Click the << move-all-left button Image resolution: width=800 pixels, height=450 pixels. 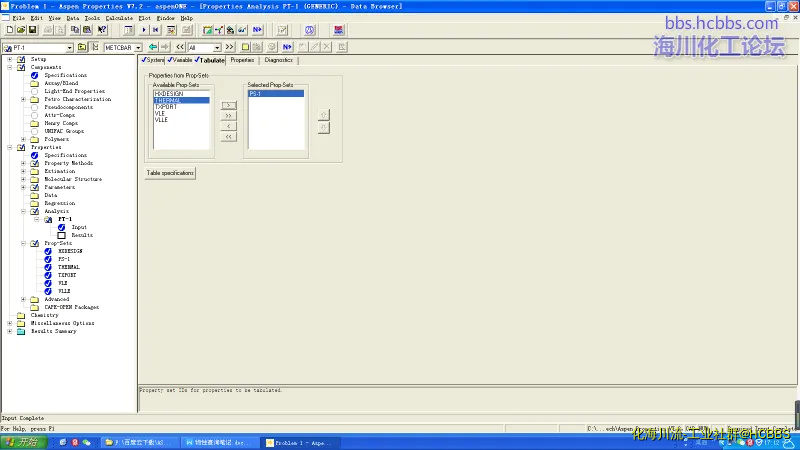229,137
